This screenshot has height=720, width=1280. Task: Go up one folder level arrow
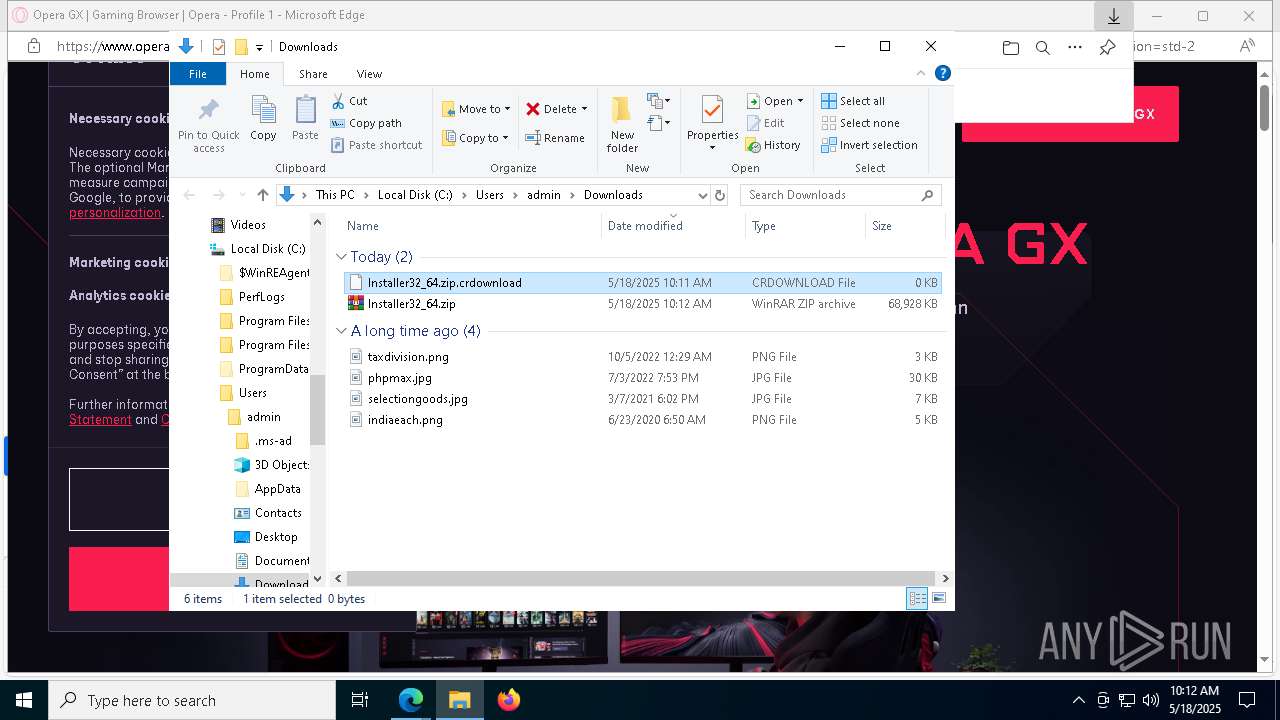[x=263, y=195]
